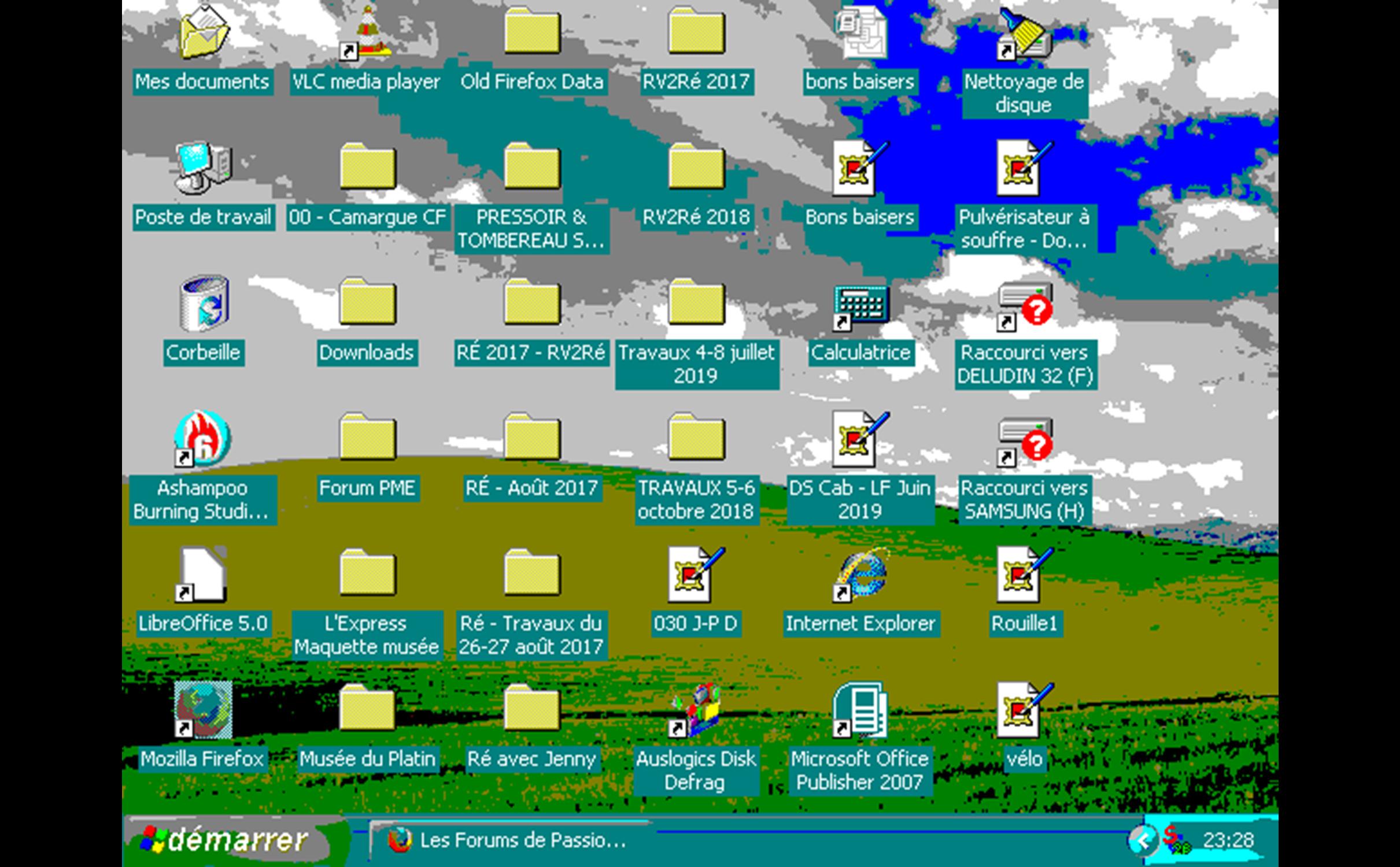Image resolution: width=1400 pixels, height=867 pixels.
Task: Launch LibreOffice 5.0 shortcut
Action: (x=202, y=574)
